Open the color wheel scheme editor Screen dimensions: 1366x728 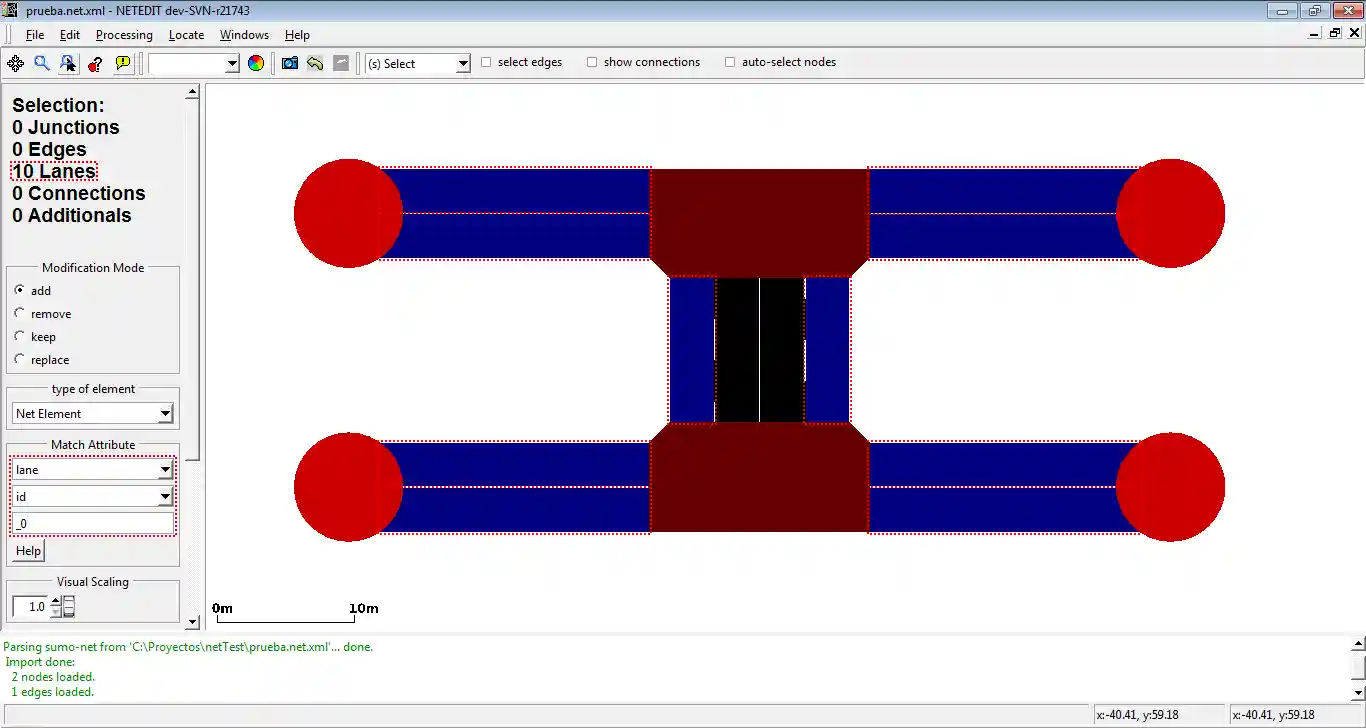[x=256, y=63]
